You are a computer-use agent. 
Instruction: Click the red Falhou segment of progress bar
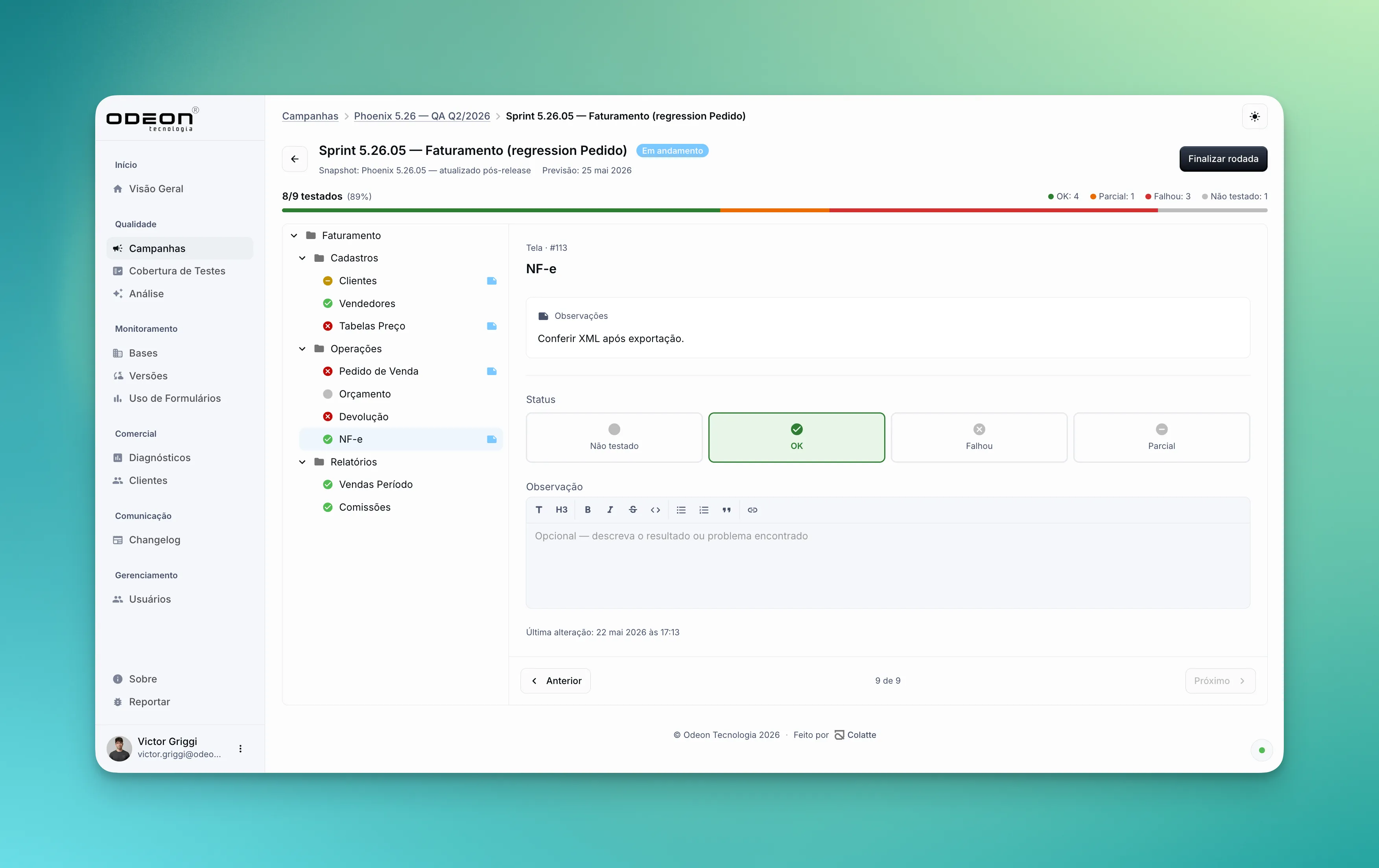(994, 211)
